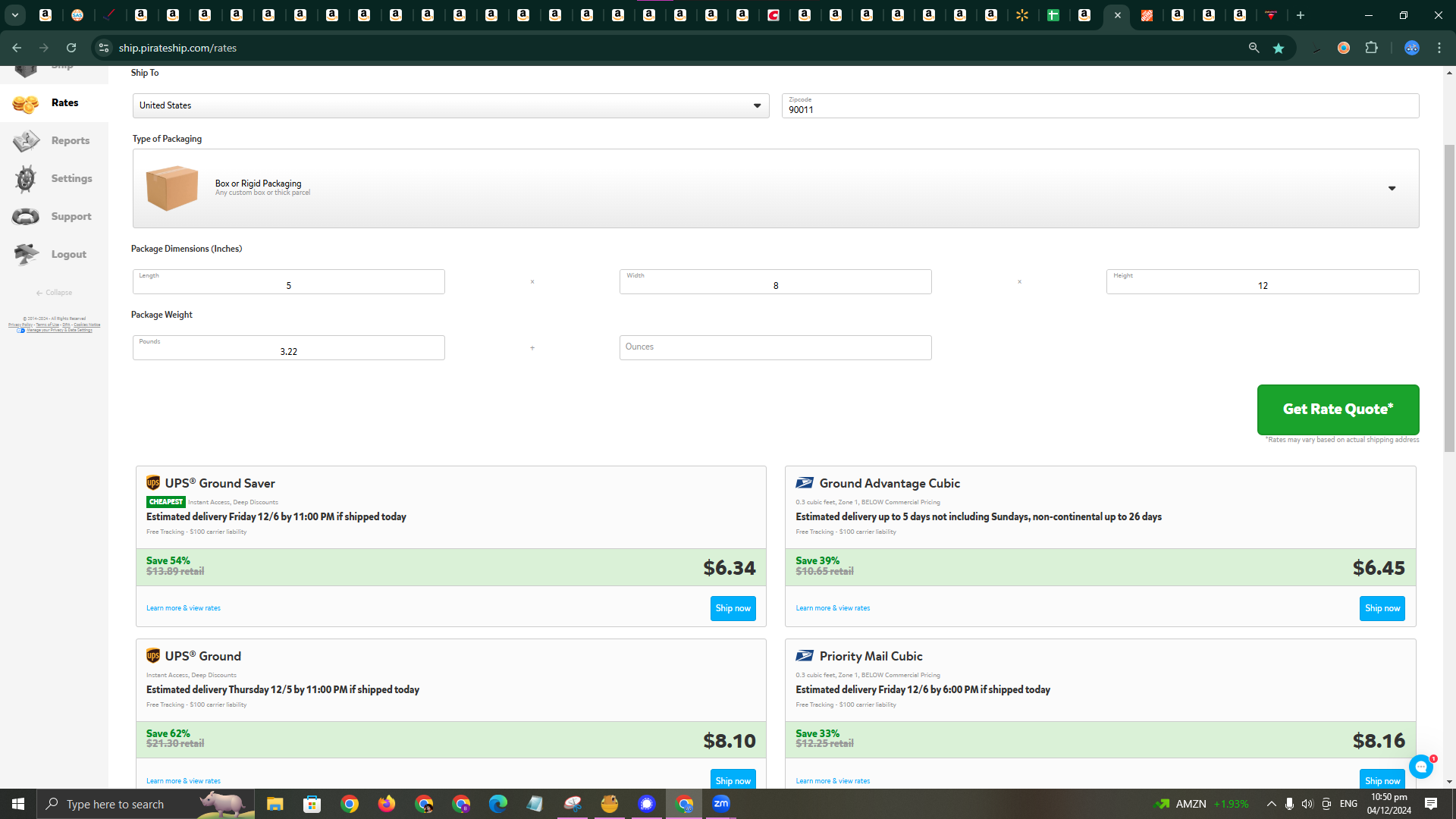Click the treasure map Reports icon

(26, 141)
